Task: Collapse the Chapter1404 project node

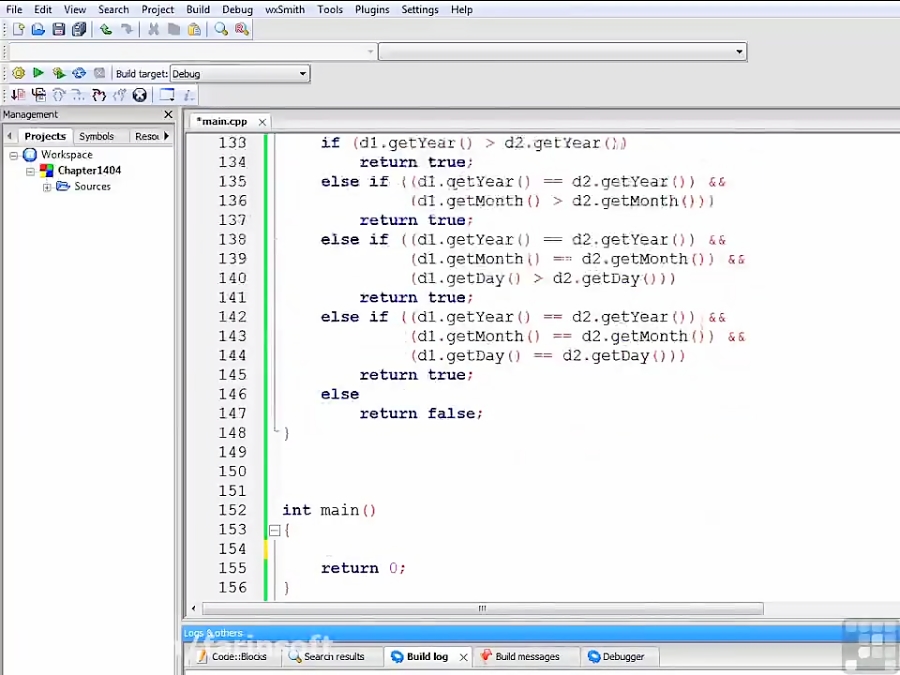Action: (x=30, y=171)
